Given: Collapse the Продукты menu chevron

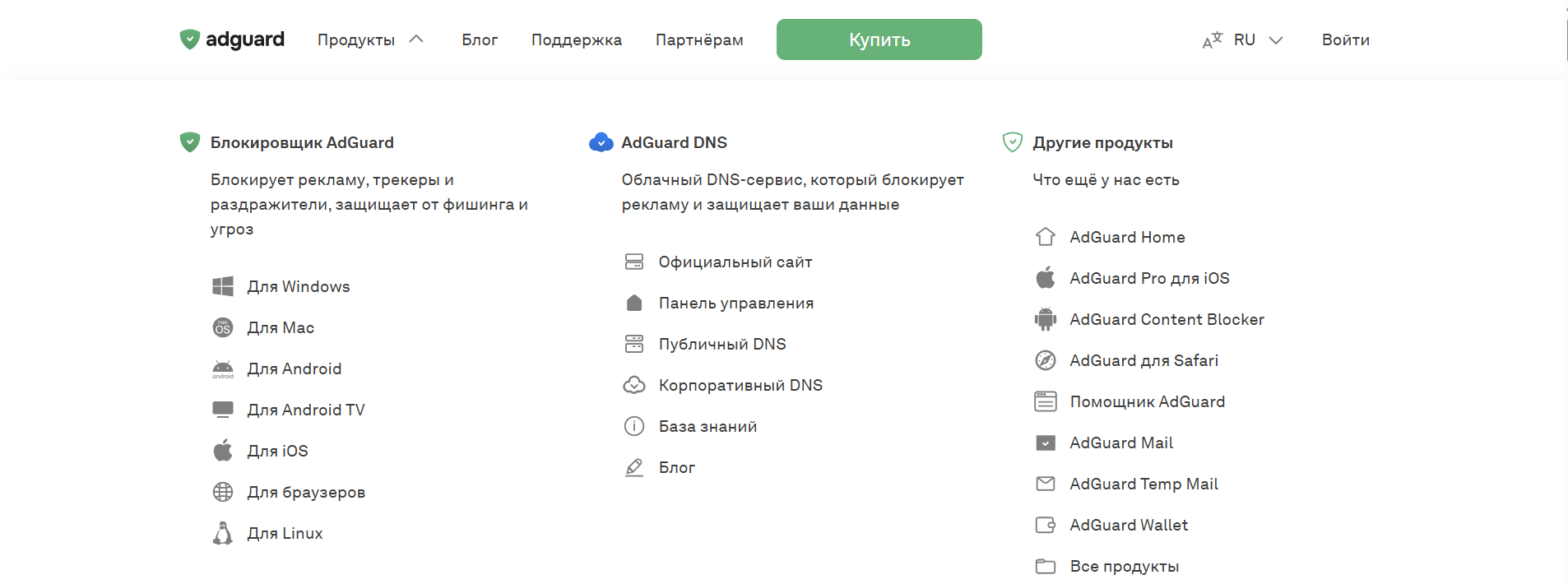Looking at the screenshot, I should [416, 39].
